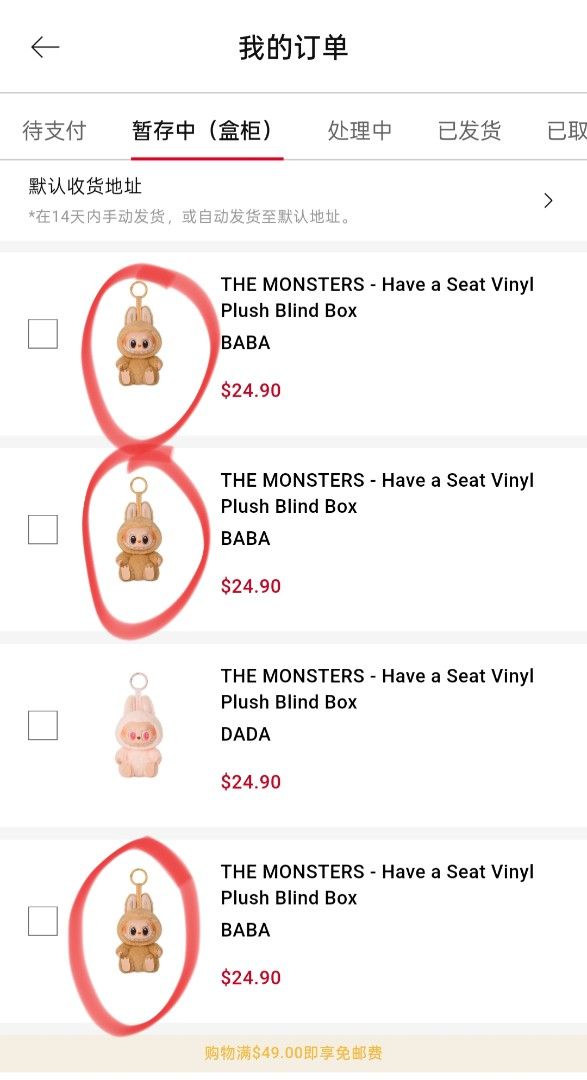Check the box next to the first BABA item
Image resolution: width=587 pixels, height=1080 pixels.
[44, 333]
